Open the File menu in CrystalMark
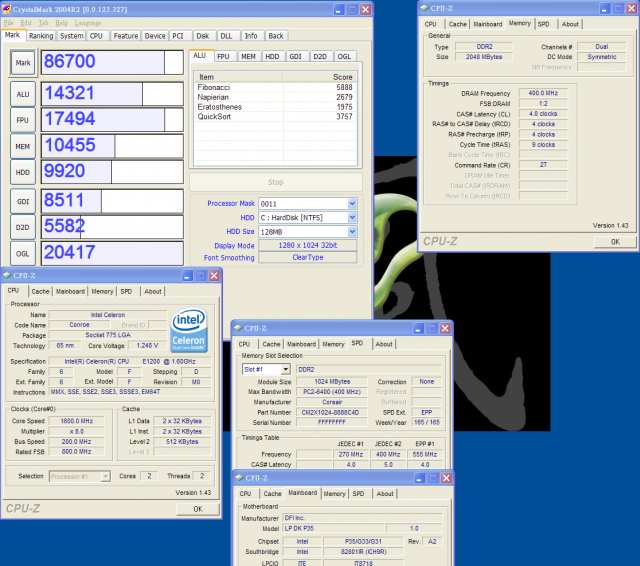This screenshot has width=640, height=566. point(8,23)
